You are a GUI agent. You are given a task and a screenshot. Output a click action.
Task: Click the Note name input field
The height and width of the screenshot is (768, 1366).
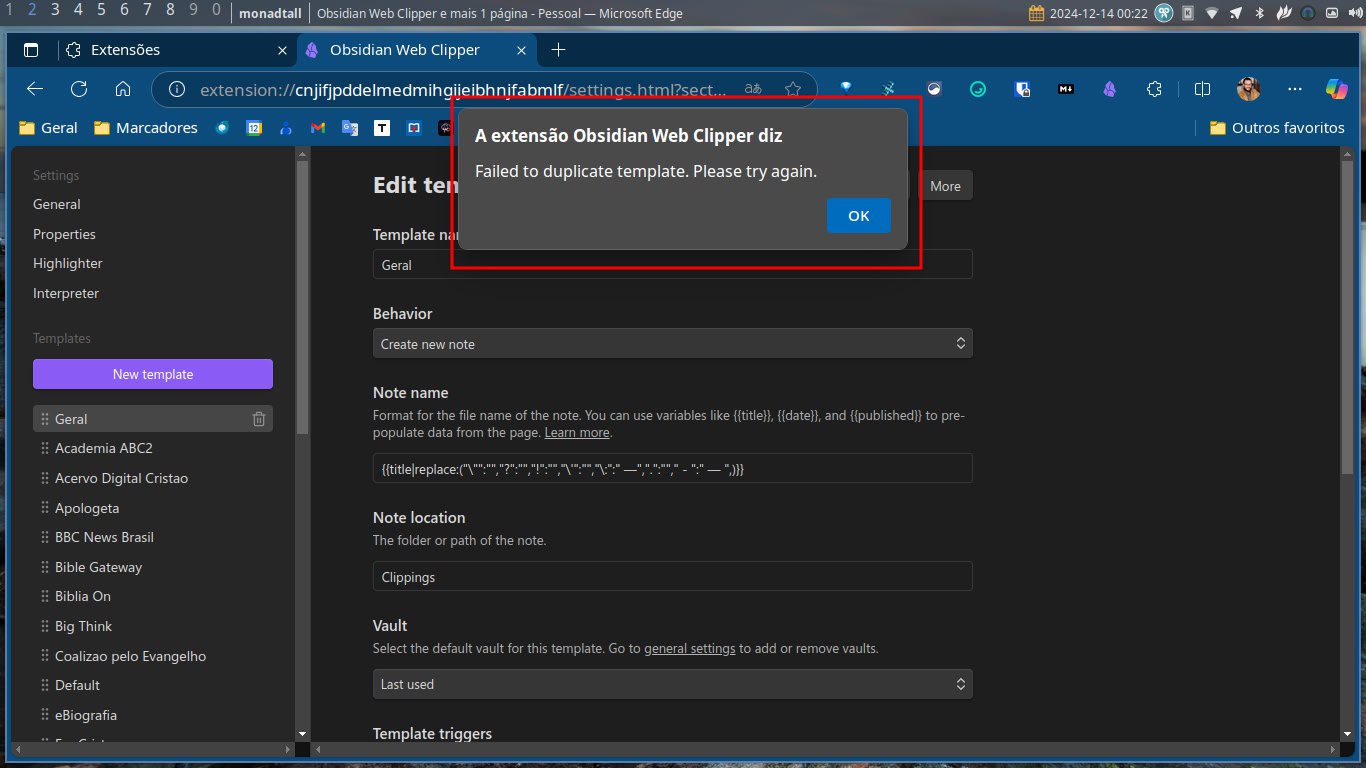click(673, 468)
